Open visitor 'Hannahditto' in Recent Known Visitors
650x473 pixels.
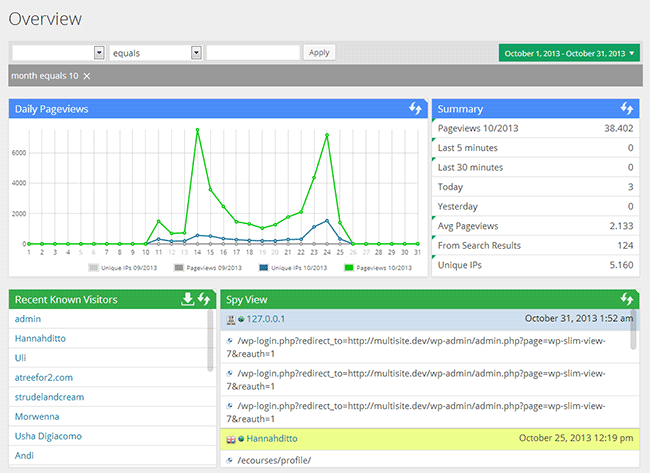click(40, 338)
